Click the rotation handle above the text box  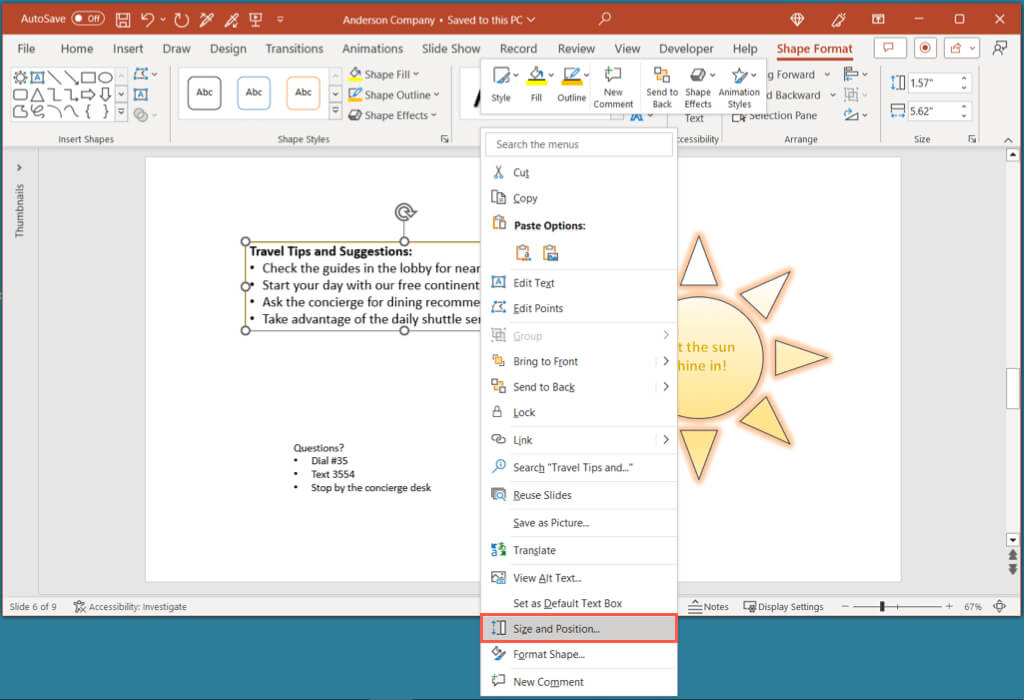404,212
